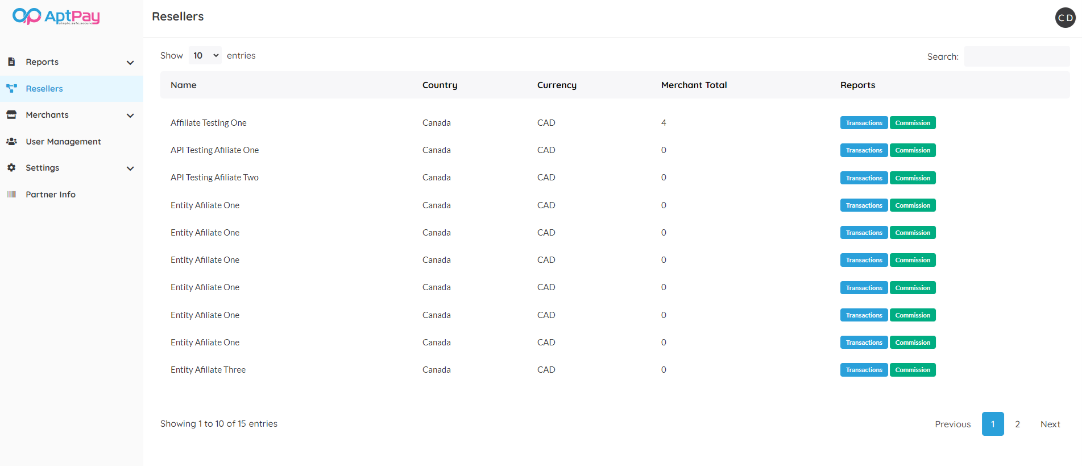Open the Partner Info menu item

tap(50, 195)
